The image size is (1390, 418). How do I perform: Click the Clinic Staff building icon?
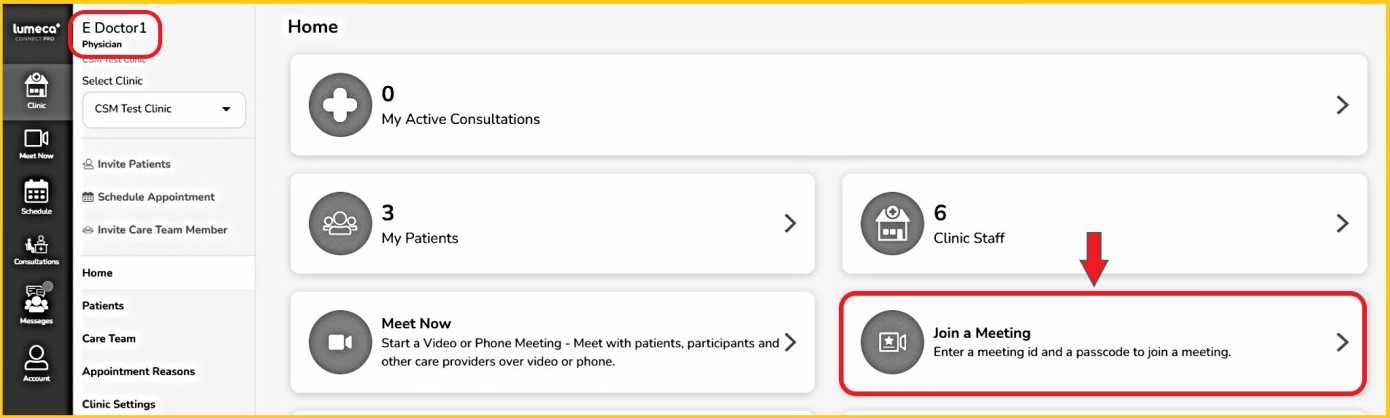pyautogui.click(x=891, y=224)
